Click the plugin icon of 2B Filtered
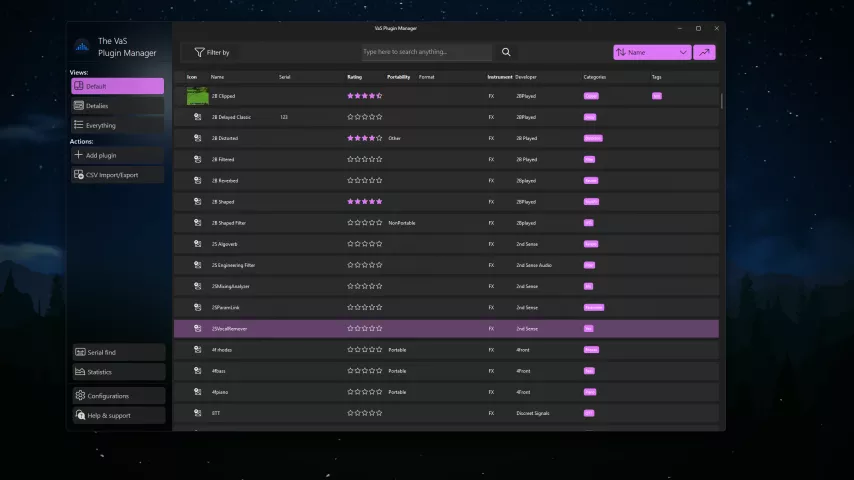 click(x=198, y=160)
